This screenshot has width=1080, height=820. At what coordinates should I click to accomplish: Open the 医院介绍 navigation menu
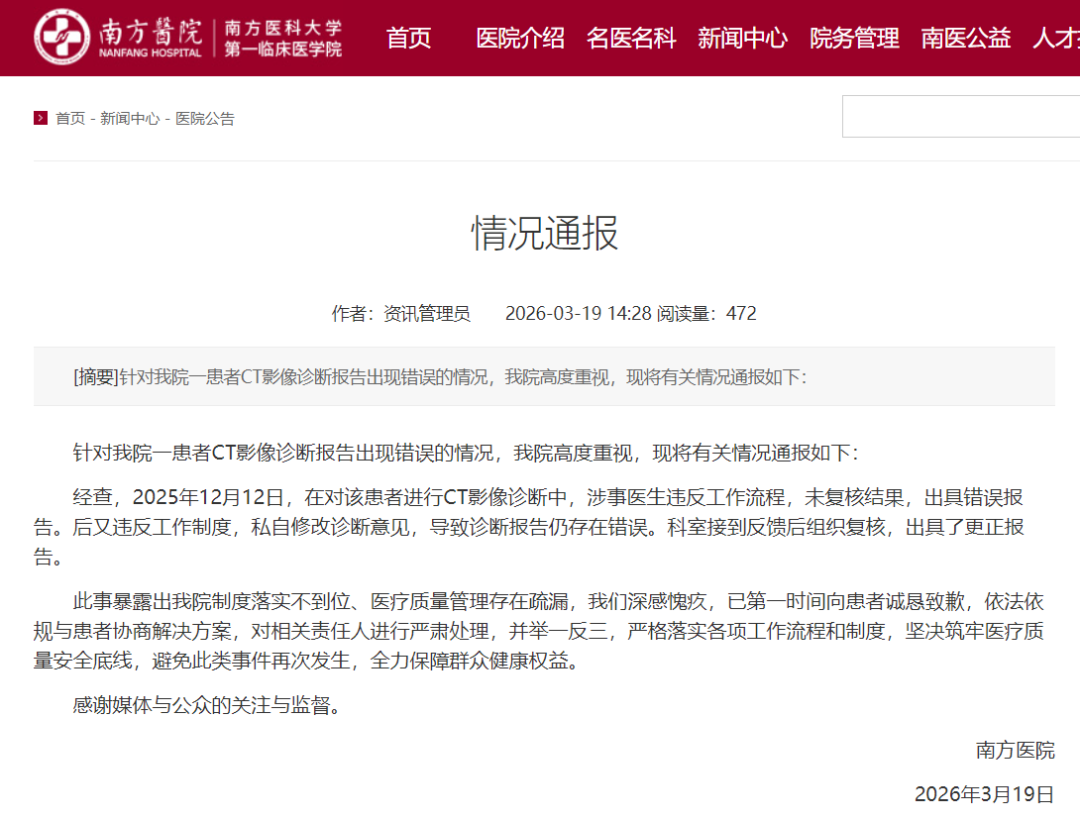point(520,38)
